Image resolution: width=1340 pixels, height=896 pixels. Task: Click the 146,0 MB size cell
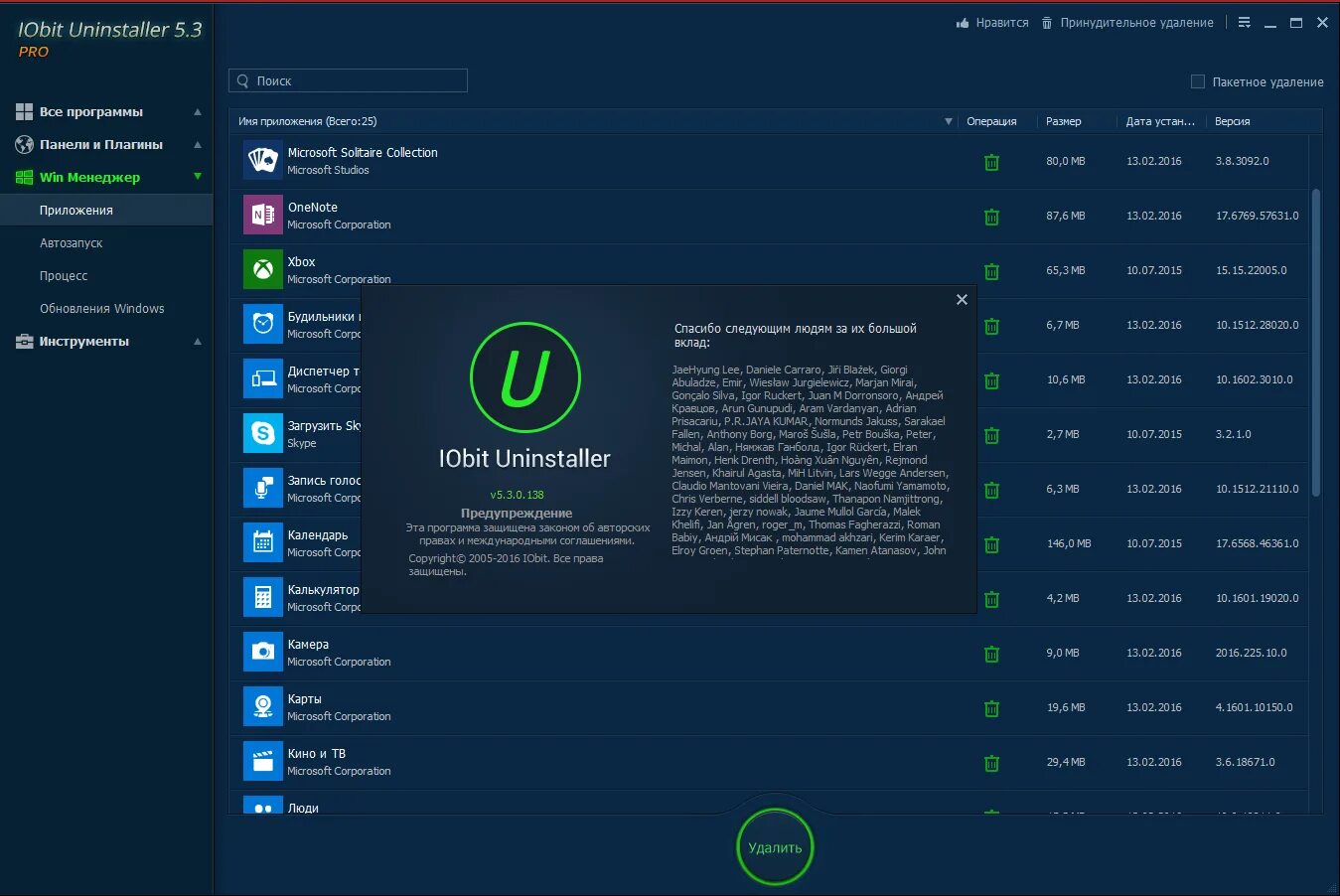pos(1069,543)
